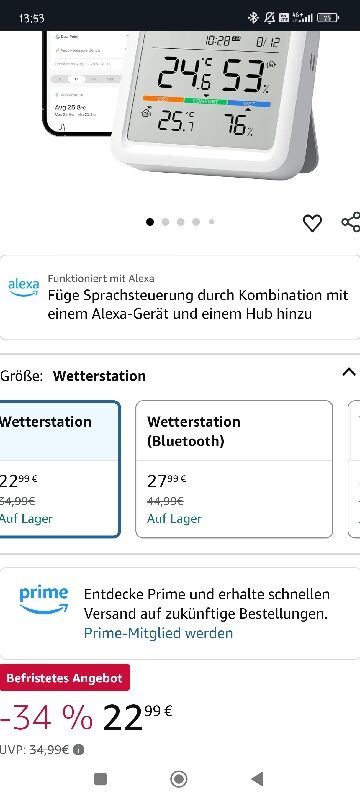Viewport: 360px width, 800px height.
Task: Open the Funktioniert mit Alexa card
Action: (x=180, y=297)
